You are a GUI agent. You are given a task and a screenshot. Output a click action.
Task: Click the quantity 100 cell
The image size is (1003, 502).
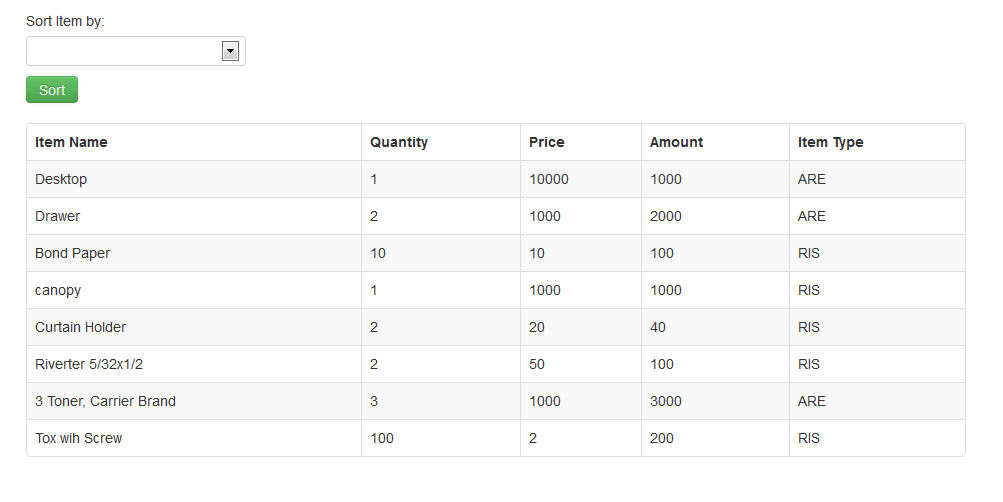[441, 438]
